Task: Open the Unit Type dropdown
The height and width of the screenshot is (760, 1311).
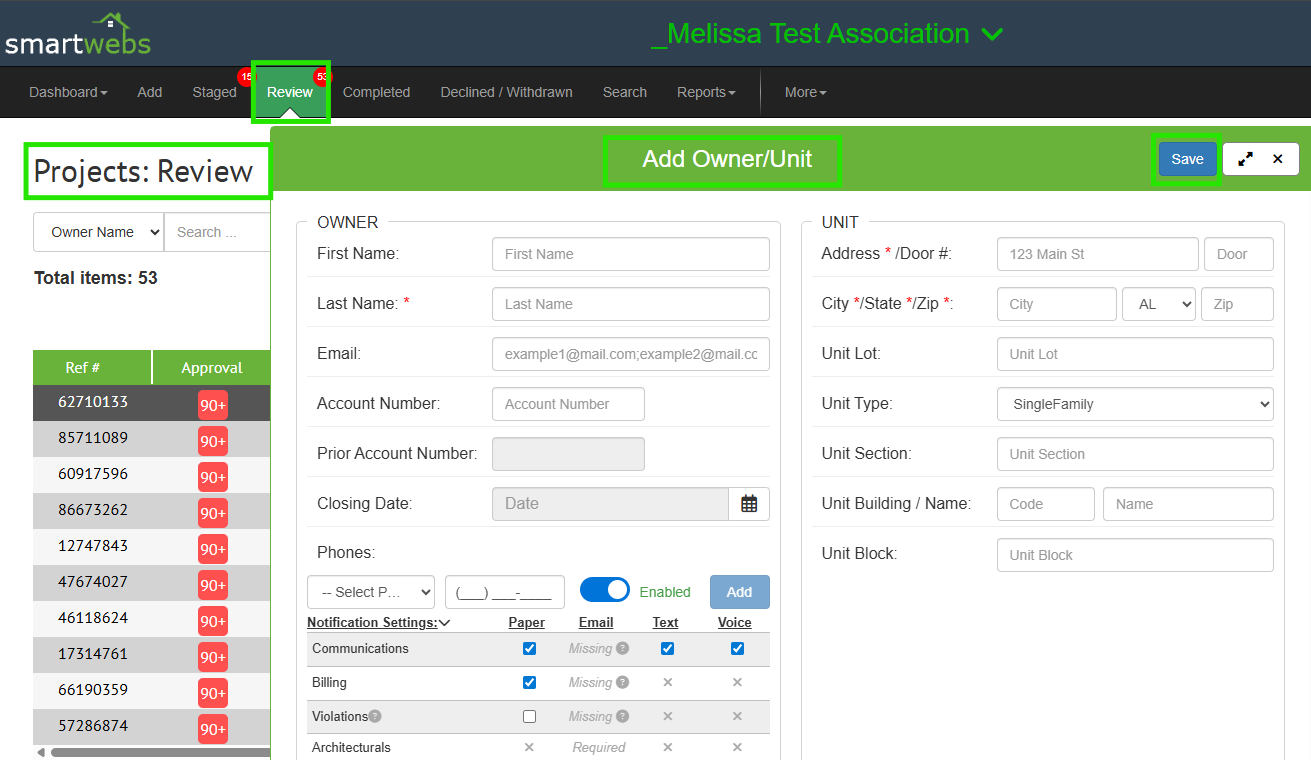Action: (x=1134, y=404)
